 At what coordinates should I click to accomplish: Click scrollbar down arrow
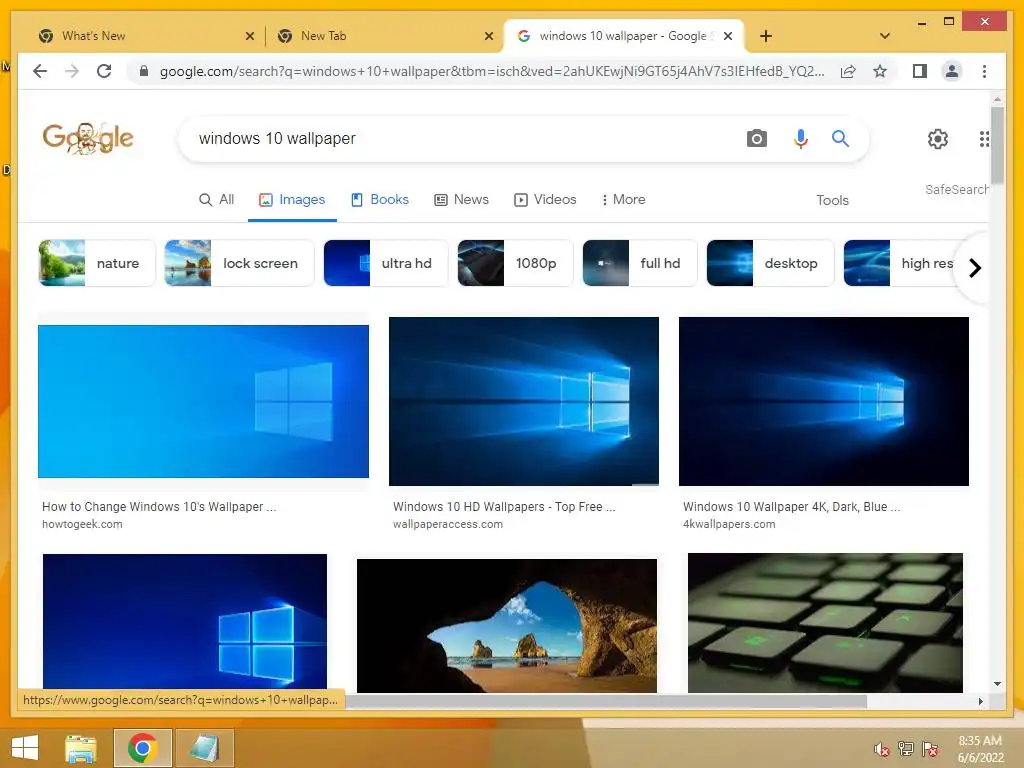coord(997,684)
